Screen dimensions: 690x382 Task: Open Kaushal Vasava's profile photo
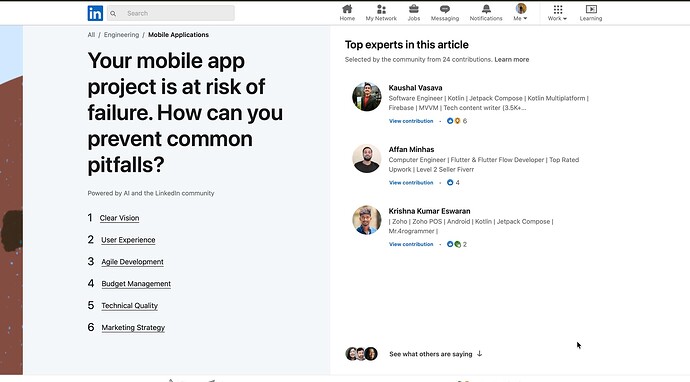[x=367, y=97]
